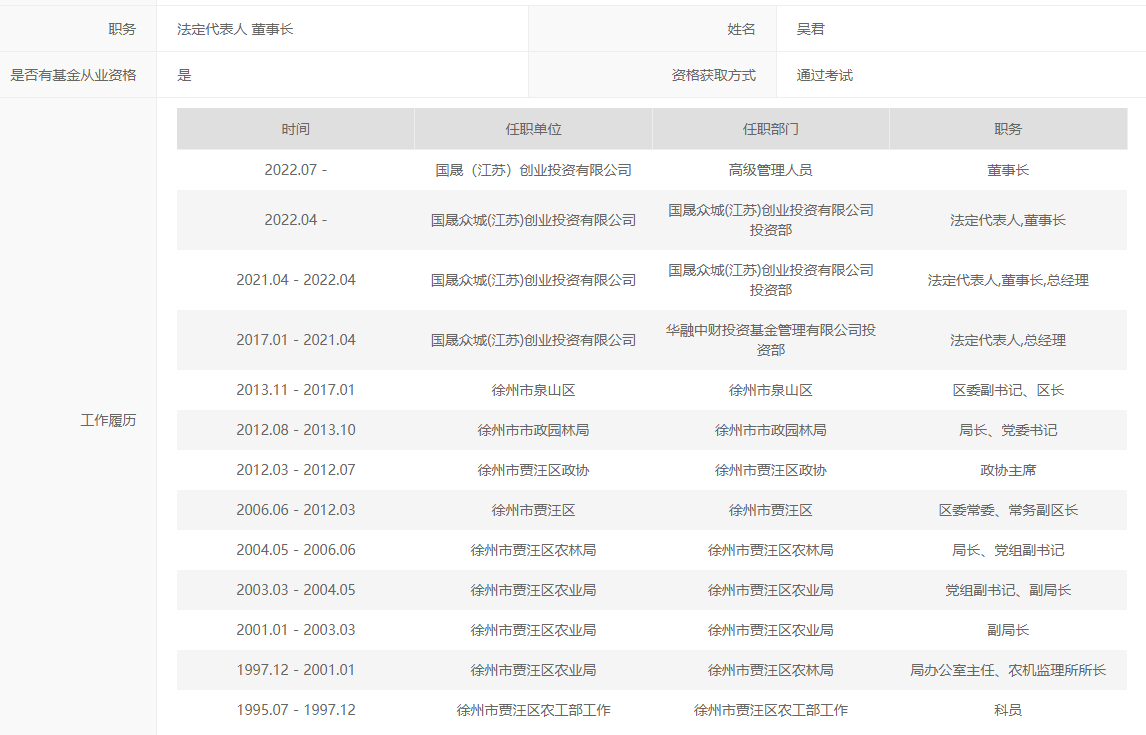
Task: Click the 2013.11 - 2017.01 date cell
Action: point(295,390)
